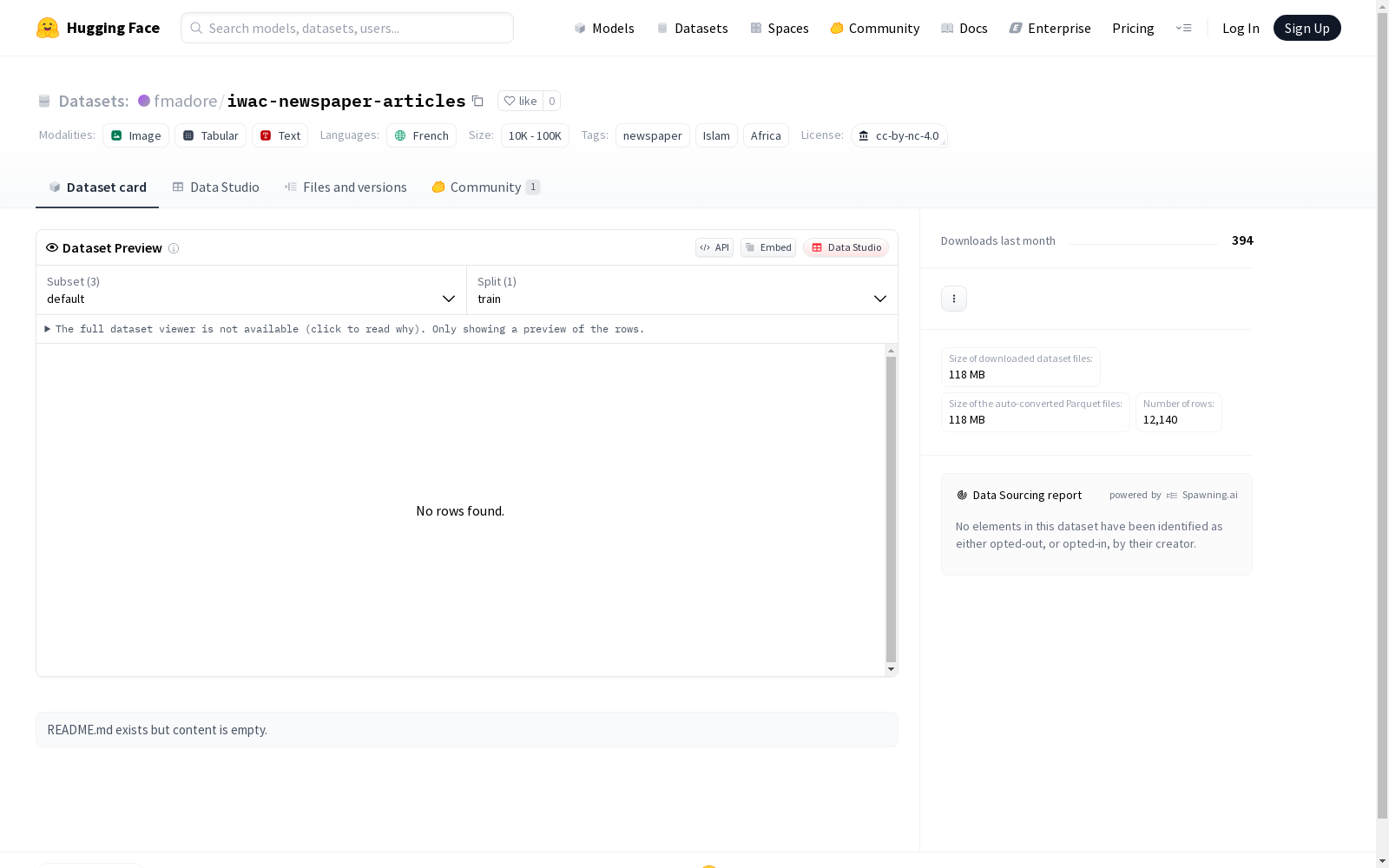Image resolution: width=1389 pixels, height=868 pixels.
Task: Open Spaces in the top navigation
Action: click(x=780, y=28)
